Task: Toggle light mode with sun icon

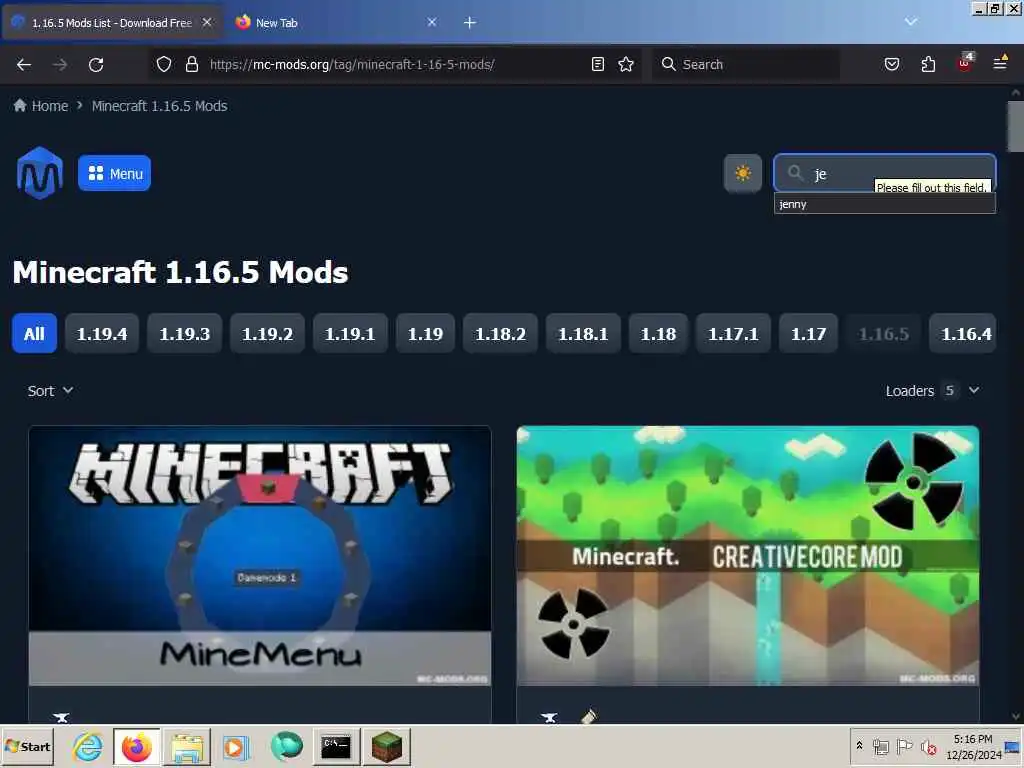Action: click(x=743, y=173)
